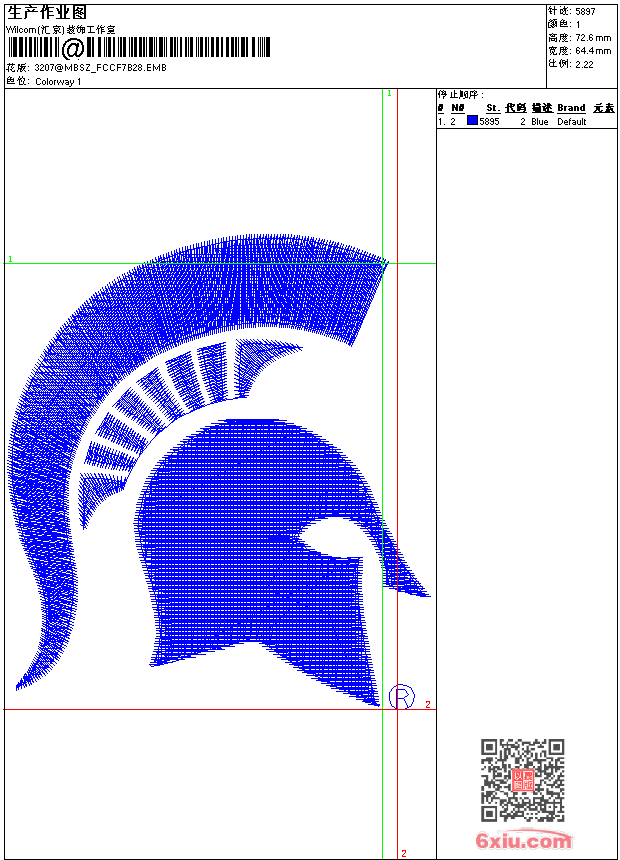The width and height of the screenshot is (620, 860).
Task: Click the 6xiu.com watermark link
Action: (524, 841)
